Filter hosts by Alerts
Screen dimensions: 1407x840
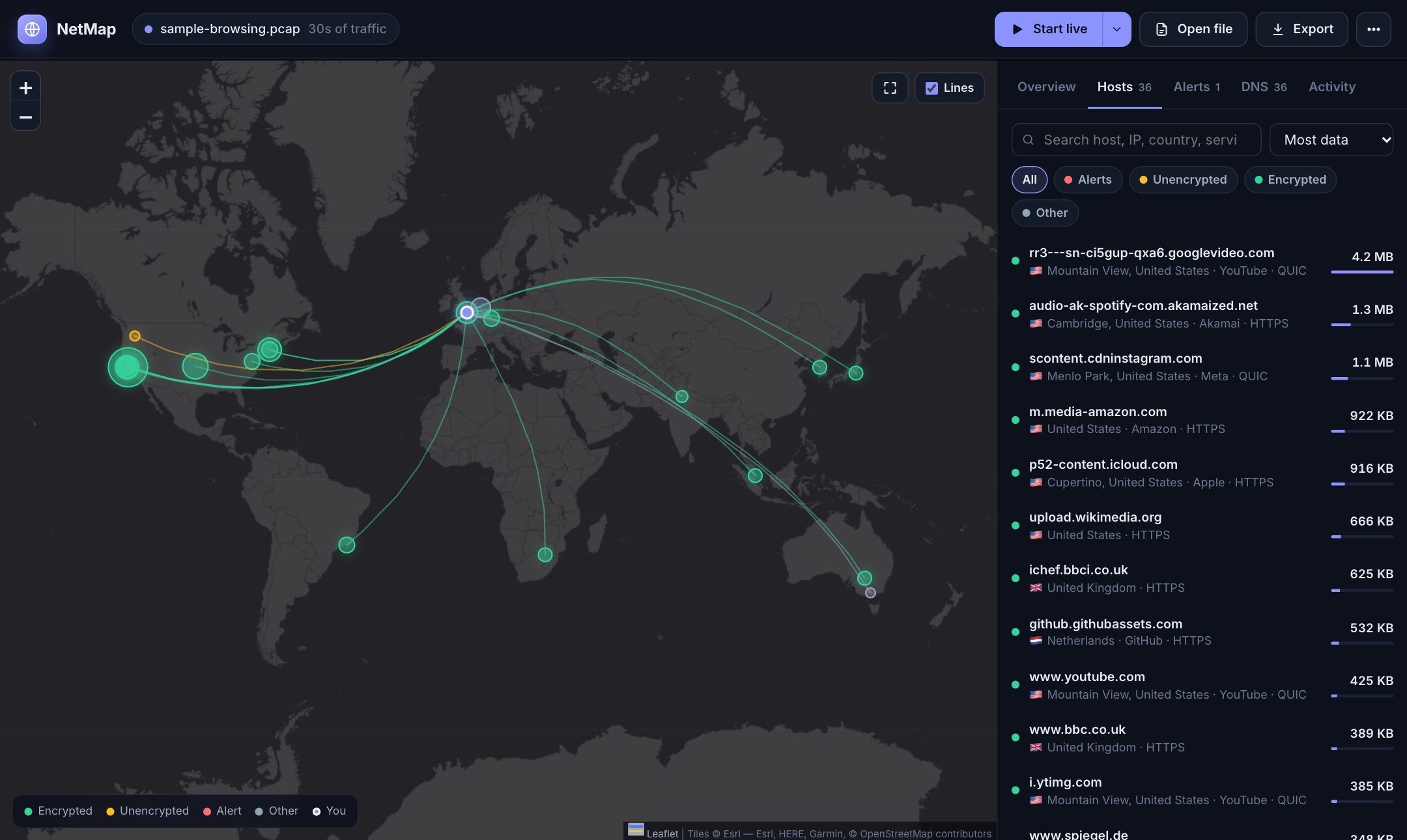[1088, 180]
